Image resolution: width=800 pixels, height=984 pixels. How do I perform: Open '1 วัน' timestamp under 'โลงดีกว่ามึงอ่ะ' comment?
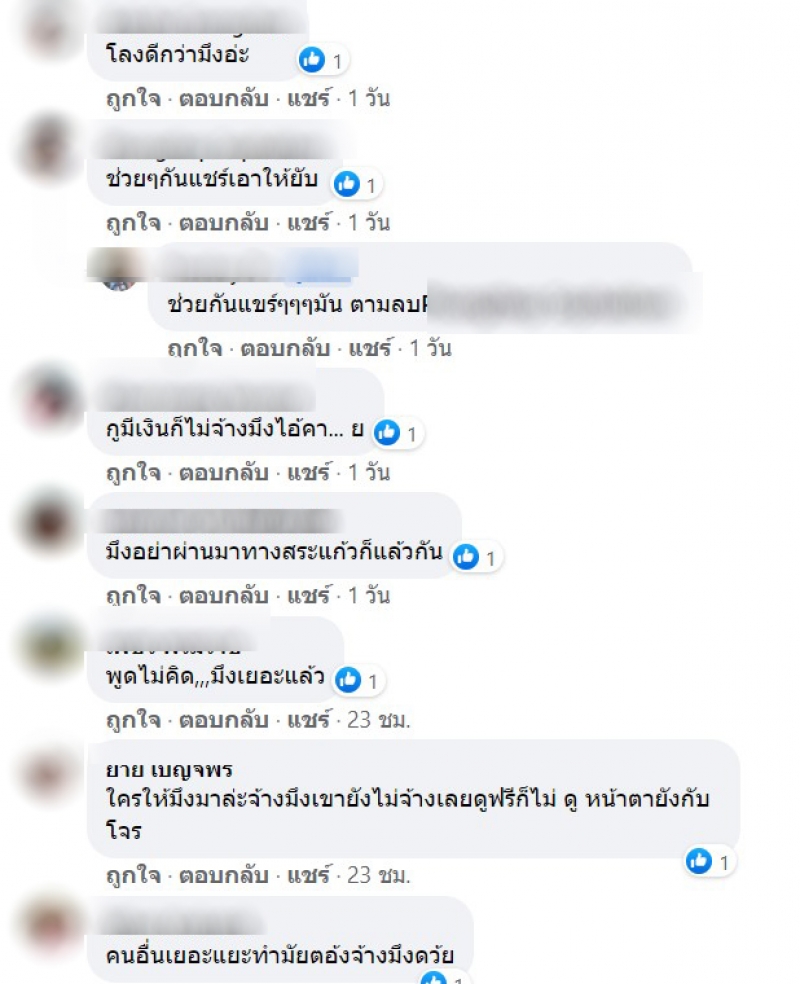click(x=369, y=99)
